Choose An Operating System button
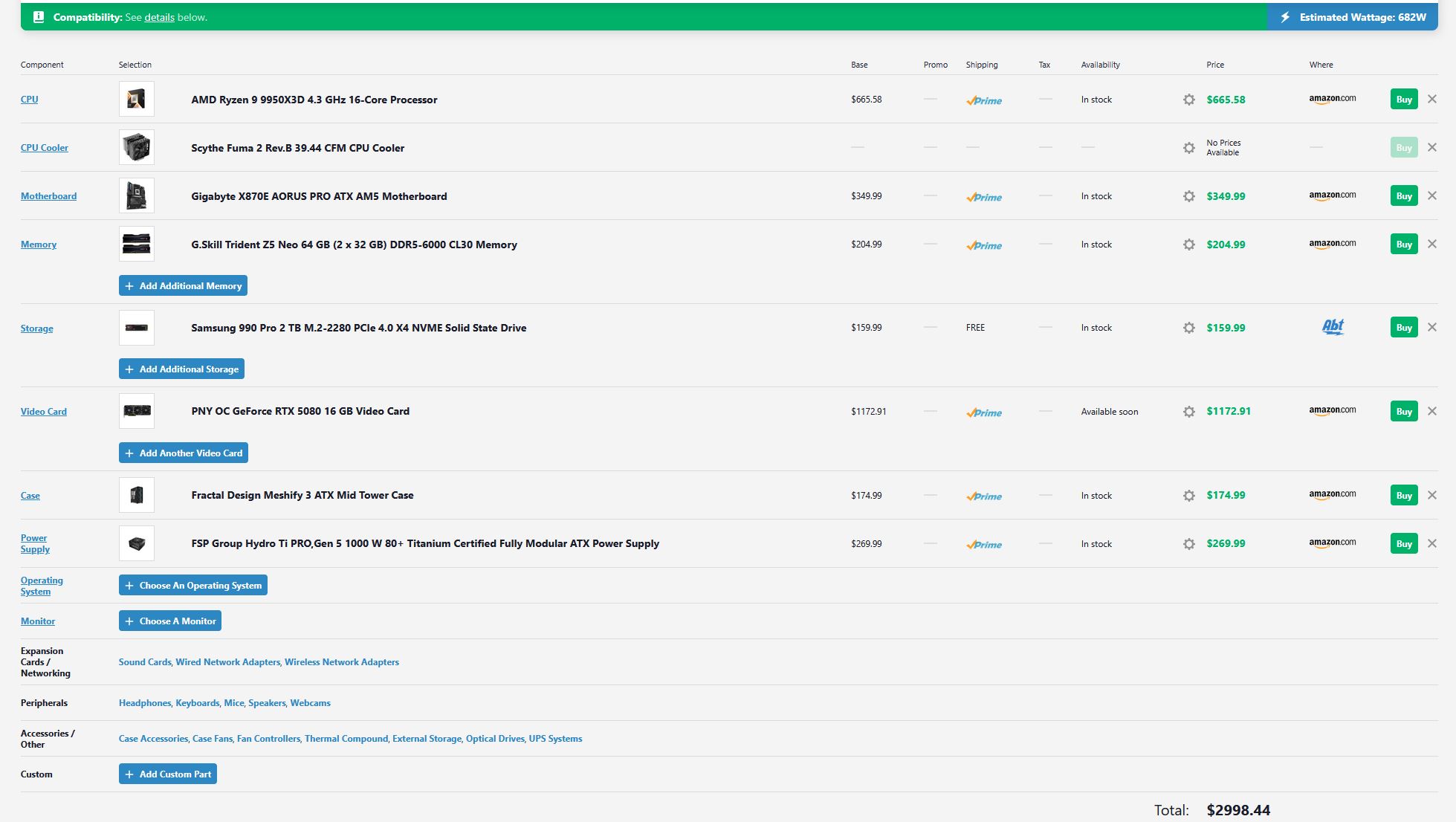 193,585
